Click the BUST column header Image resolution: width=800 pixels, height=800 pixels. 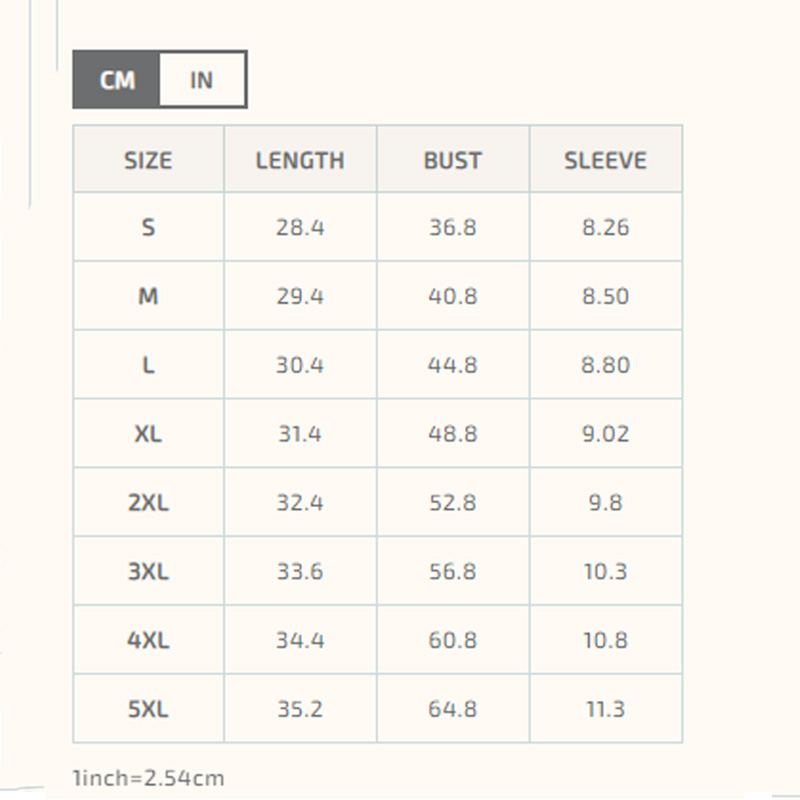pyautogui.click(x=453, y=160)
